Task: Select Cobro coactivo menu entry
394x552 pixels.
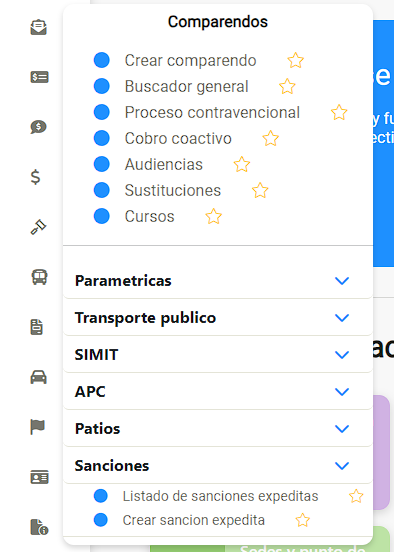Action: 178,138
